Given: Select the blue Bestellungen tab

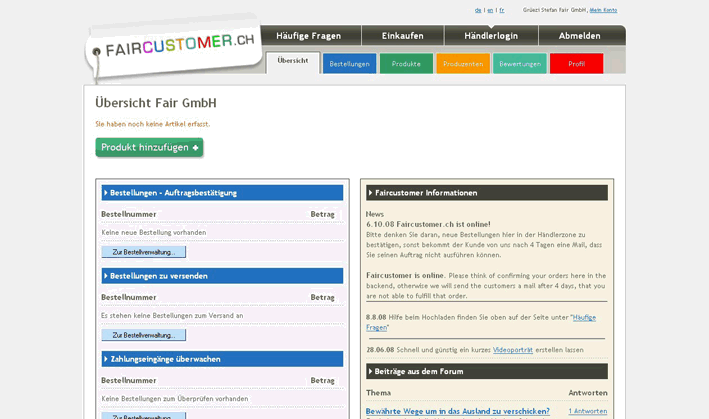Looking at the screenshot, I should coord(350,64).
